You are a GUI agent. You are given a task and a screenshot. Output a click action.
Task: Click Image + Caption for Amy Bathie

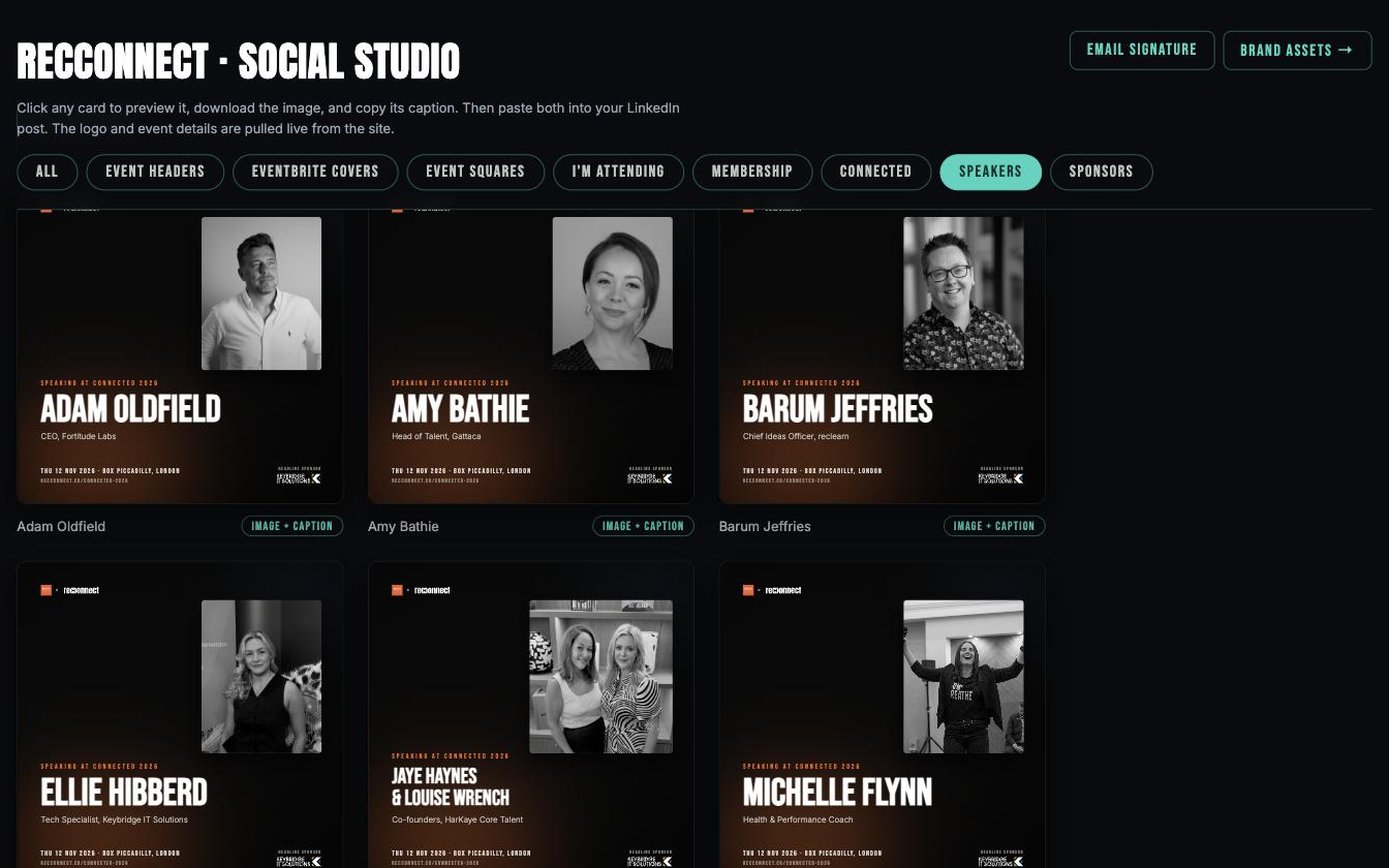coord(643,526)
